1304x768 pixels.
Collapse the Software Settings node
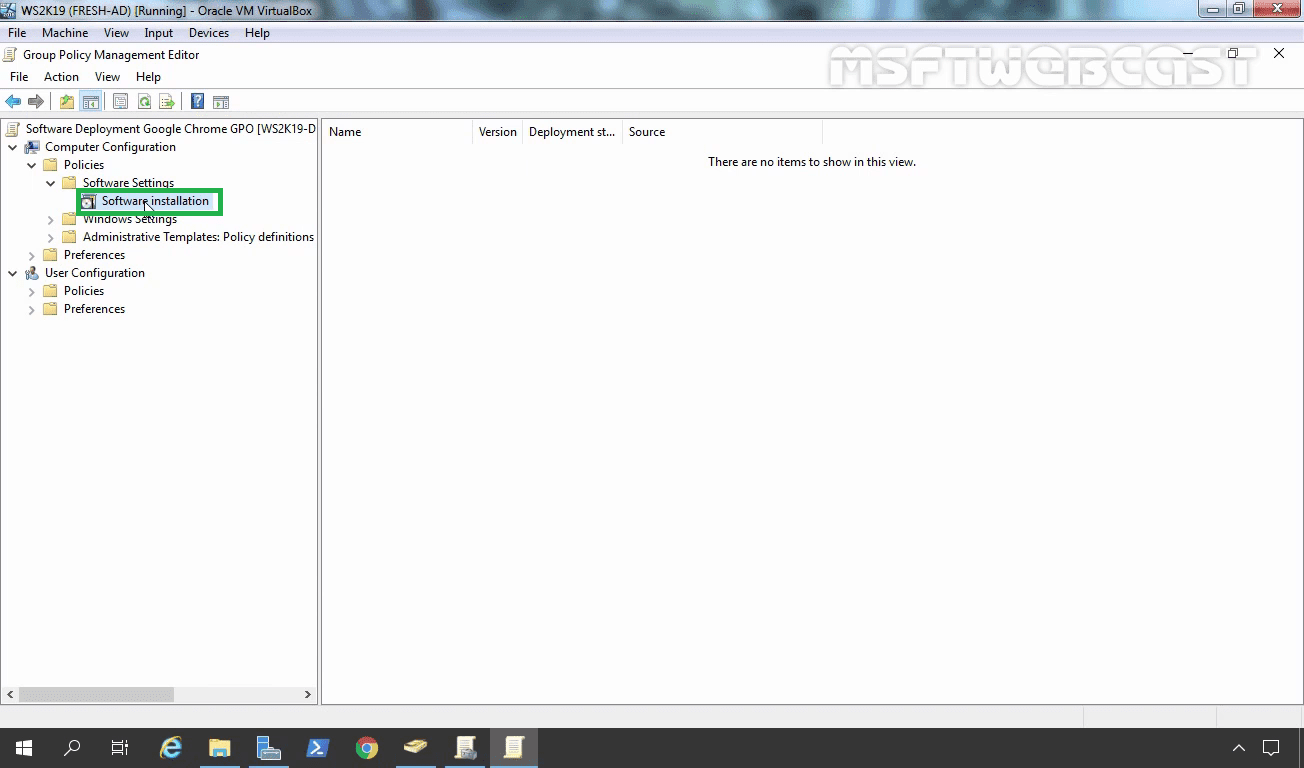pyautogui.click(x=51, y=183)
